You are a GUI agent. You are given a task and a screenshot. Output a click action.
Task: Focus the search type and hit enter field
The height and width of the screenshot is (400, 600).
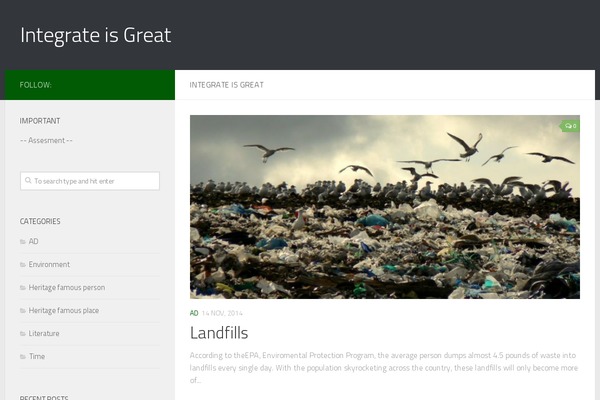point(90,181)
